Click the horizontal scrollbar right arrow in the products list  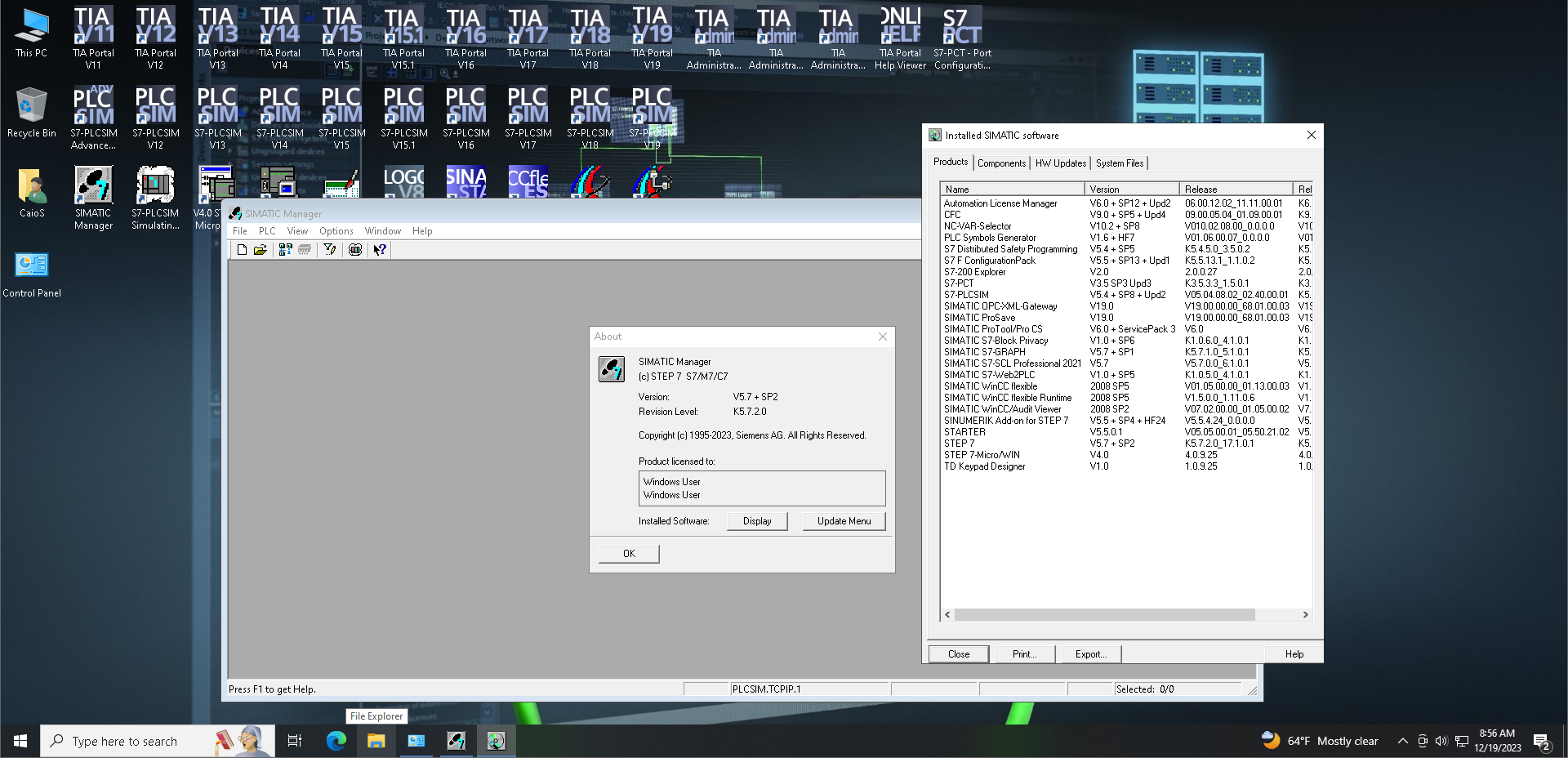pyautogui.click(x=1305, y=614)
